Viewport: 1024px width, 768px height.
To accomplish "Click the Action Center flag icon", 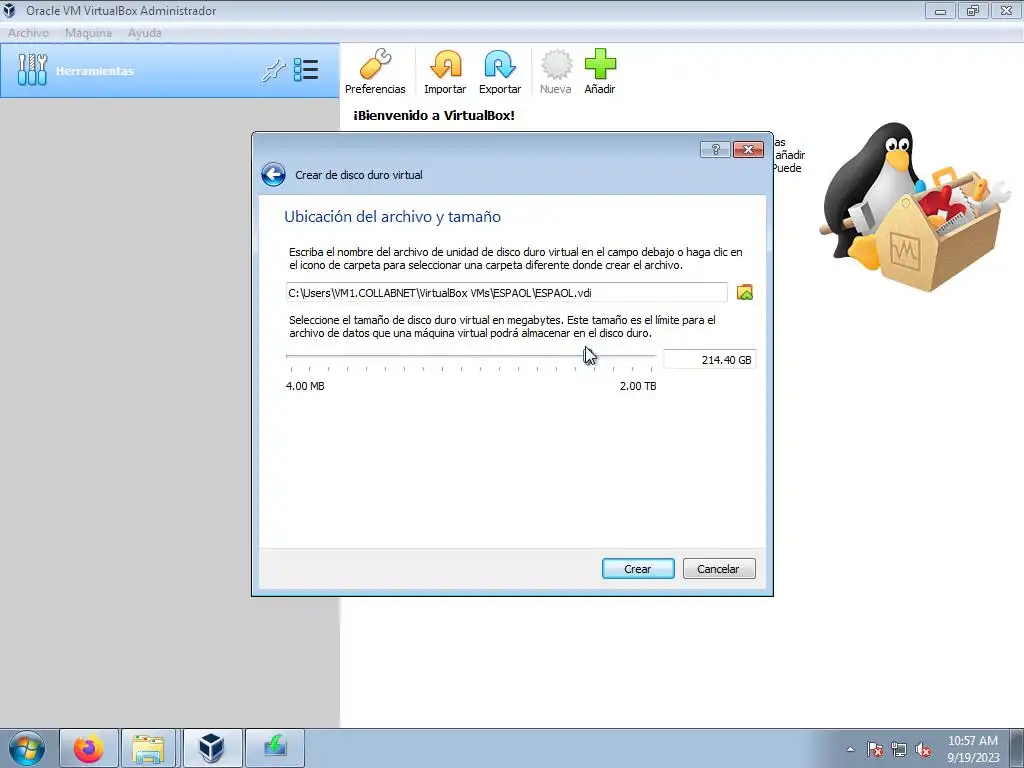I will click(x=875, y=750).
